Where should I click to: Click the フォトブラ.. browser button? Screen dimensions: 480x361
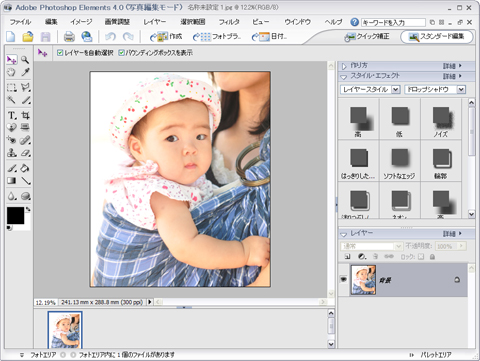(x=216, y=36)
